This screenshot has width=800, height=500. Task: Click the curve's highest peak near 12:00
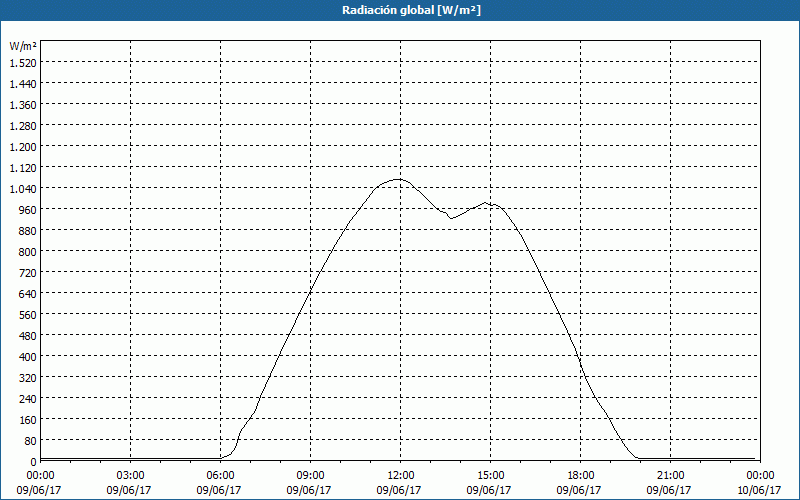397,179
